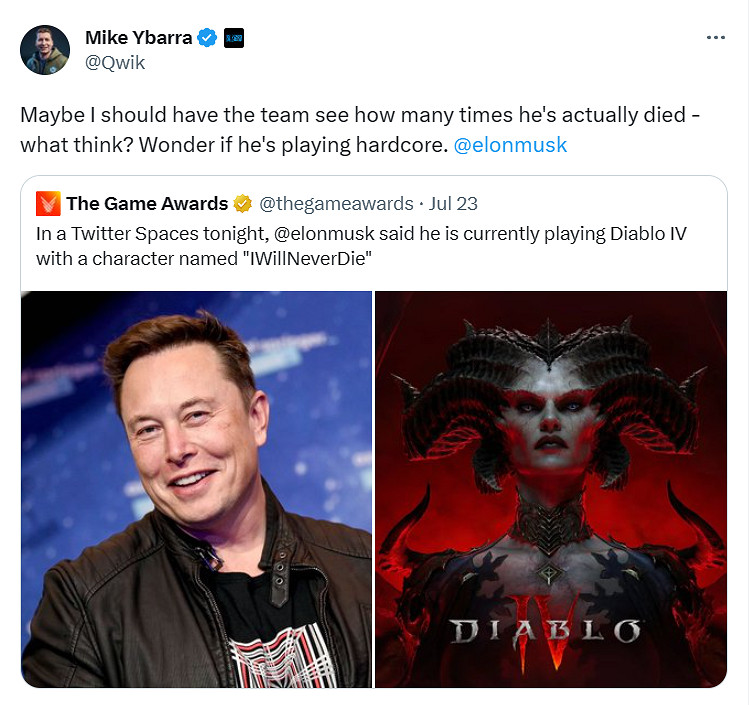
Task: Click the @thegameawards handle
Action: (x=336, y=203)
